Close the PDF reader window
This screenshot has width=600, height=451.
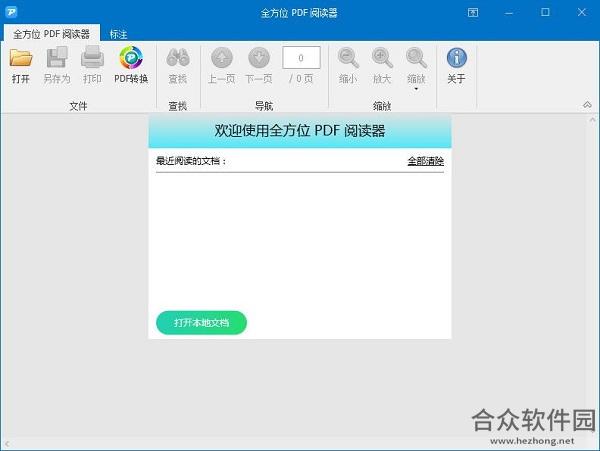[x=582, y=13]
